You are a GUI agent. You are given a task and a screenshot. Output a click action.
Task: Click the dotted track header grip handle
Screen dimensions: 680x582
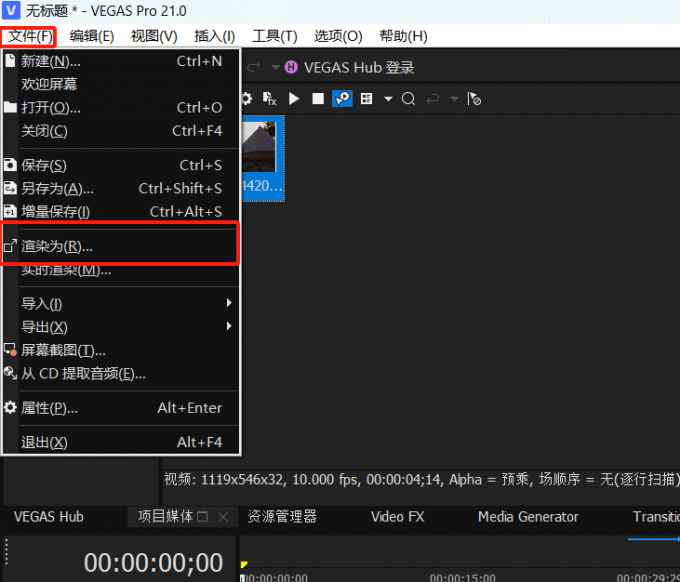tap(6, 552)
